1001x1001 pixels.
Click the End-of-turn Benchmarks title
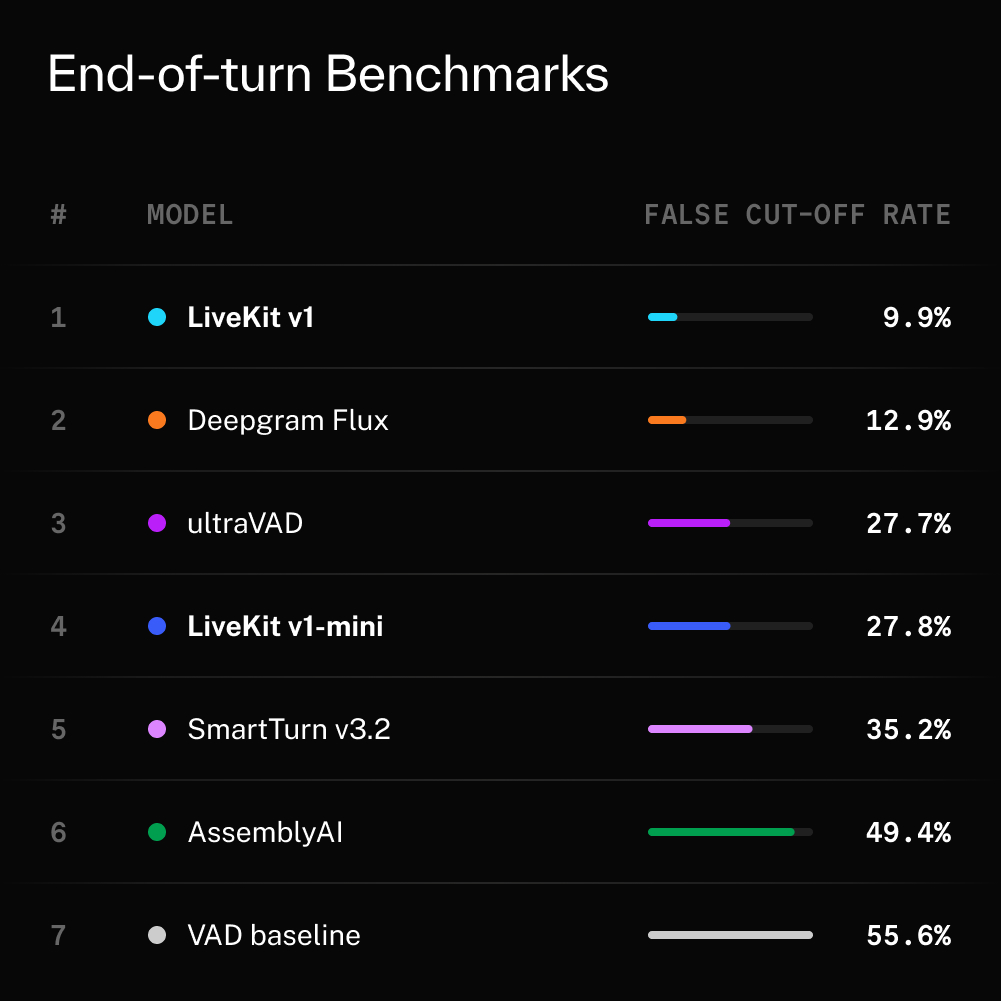pyautogui.click(x=328, y=73)
